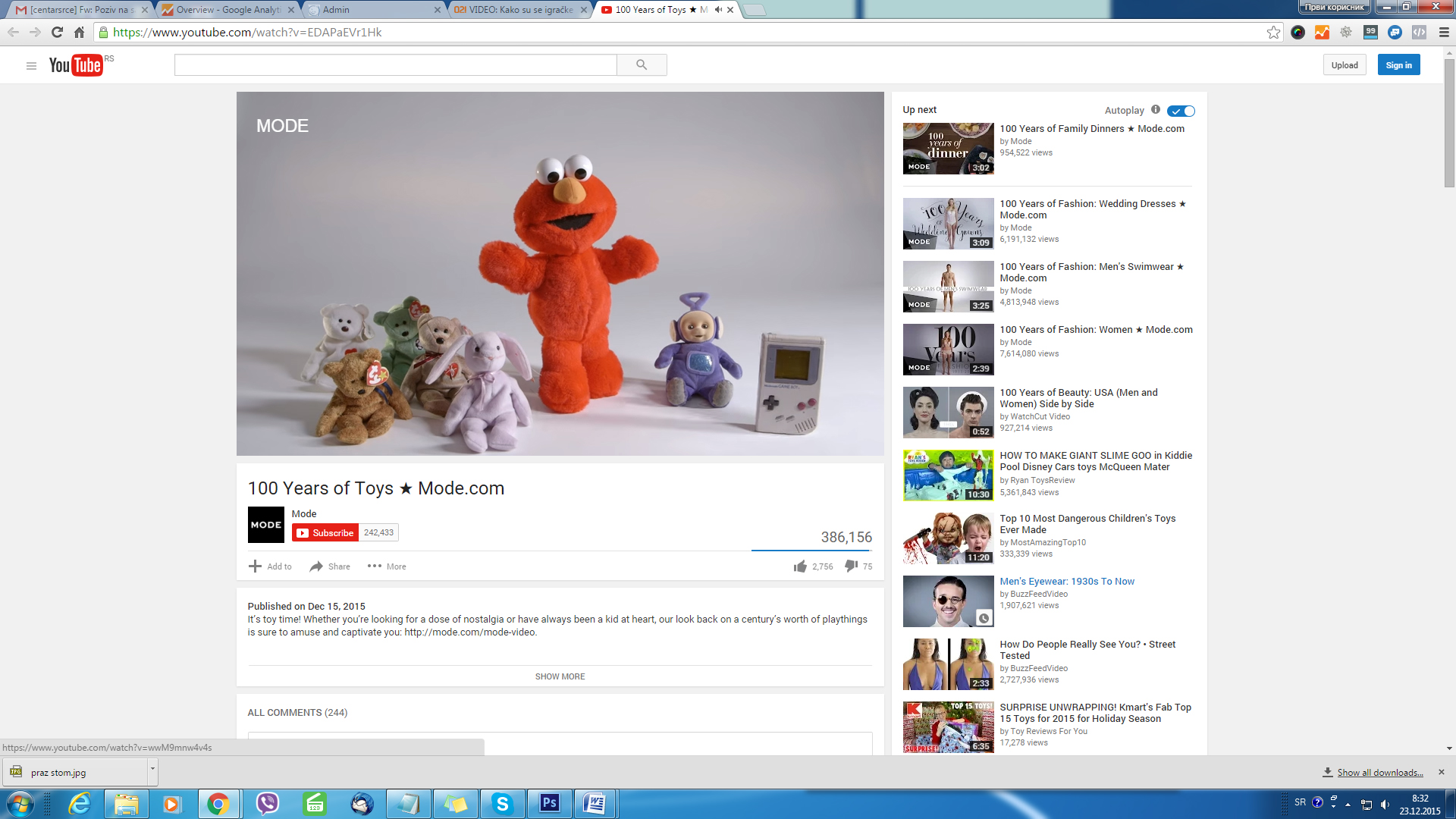Switch to the Admin tab
The width and height of the screenshot is (1456, 819).
click(372, 10)
